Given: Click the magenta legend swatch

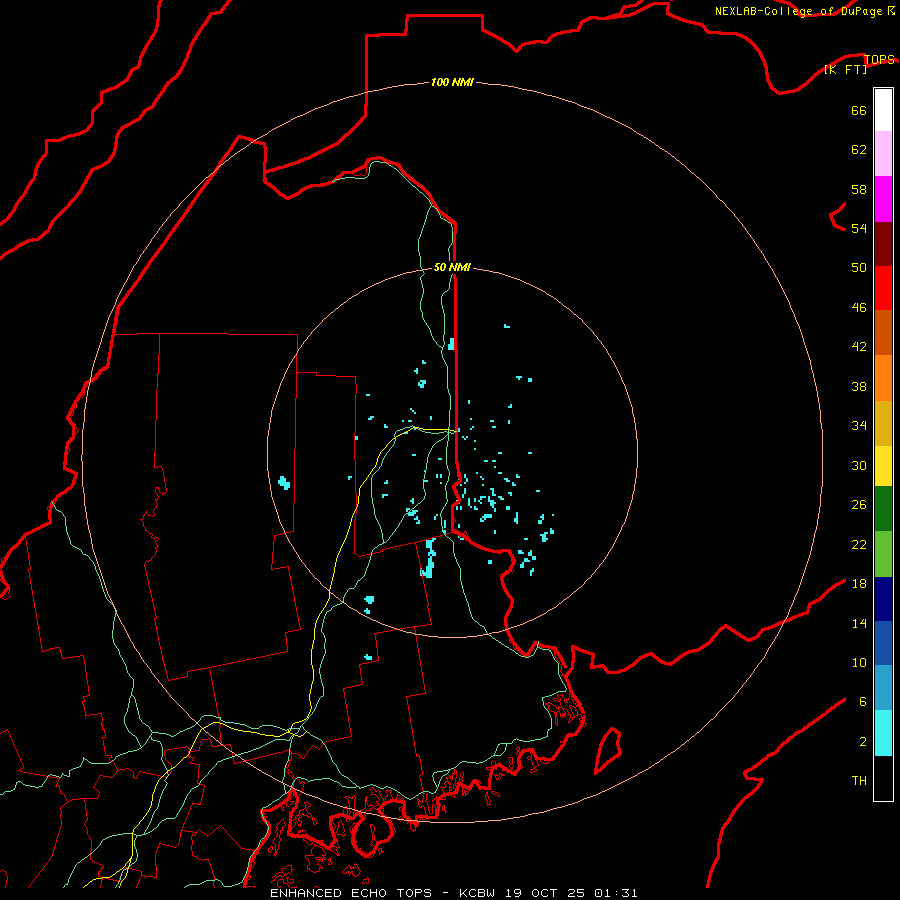Looking at the screenshot, I should coord(883,199).
